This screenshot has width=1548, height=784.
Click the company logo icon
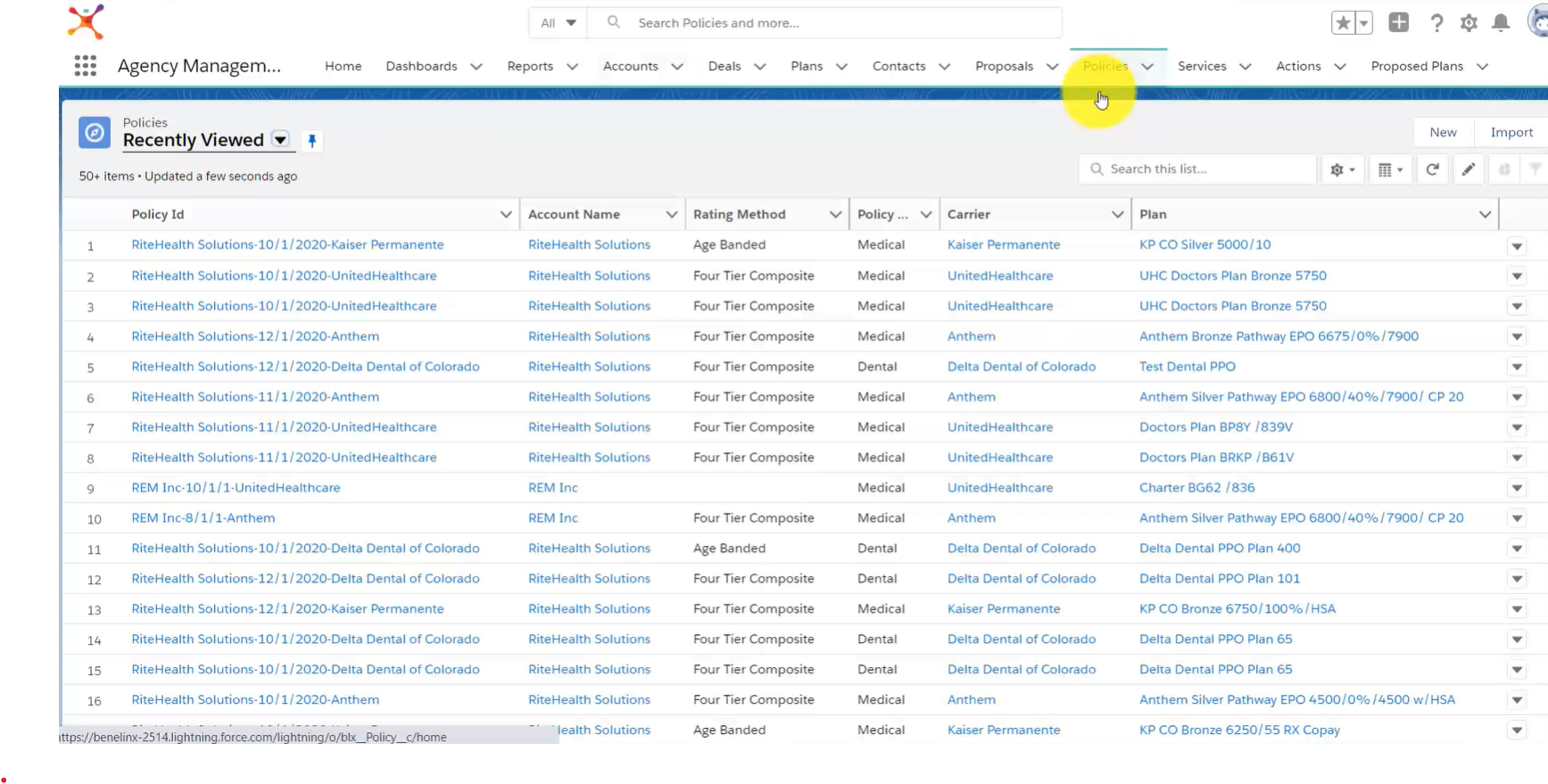[x=86, y=21]
